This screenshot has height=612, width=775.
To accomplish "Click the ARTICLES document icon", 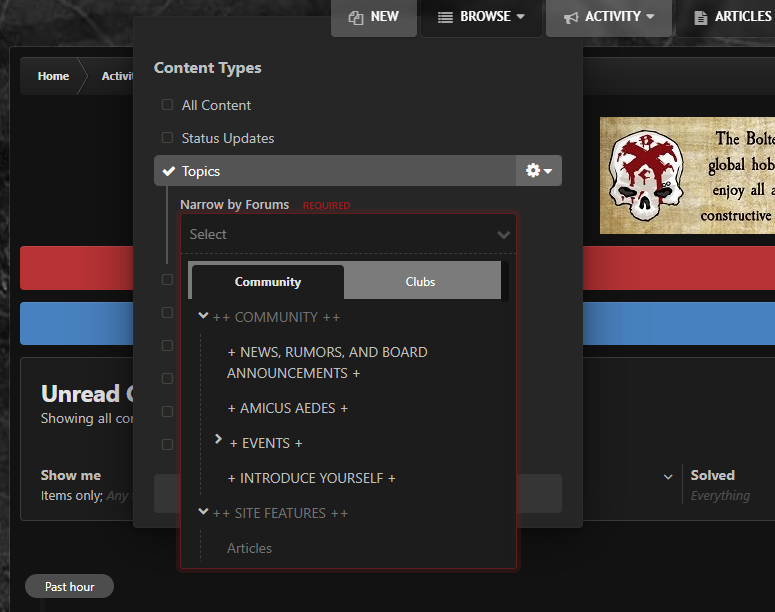I will point(700,18).
